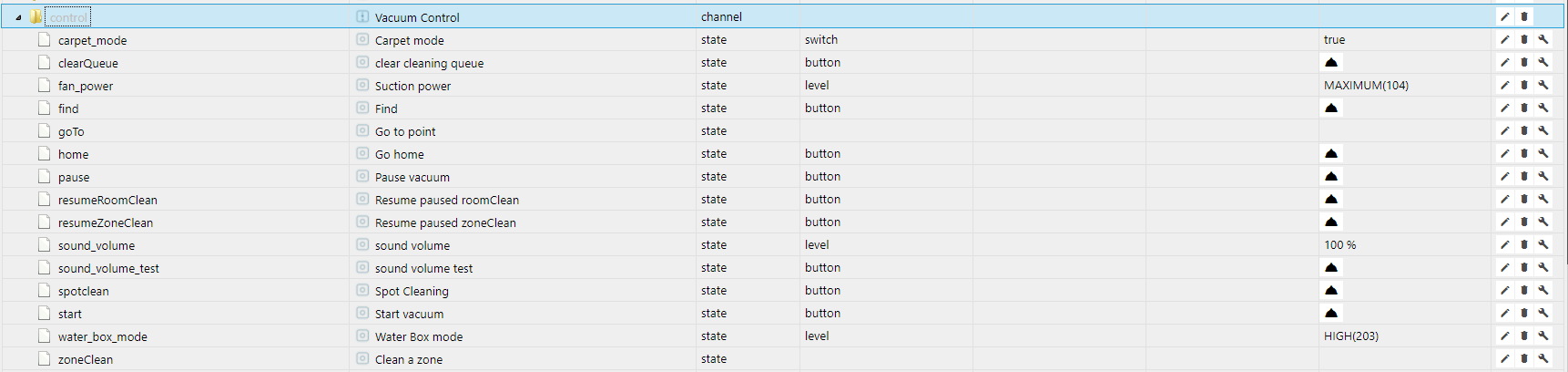Click trash icon in the goTo row
Screen dimensions: 1568x372
pos(1524,130)
